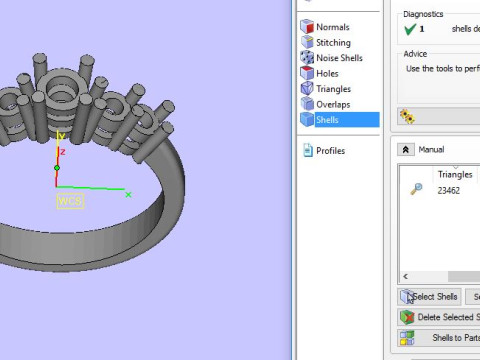Screen dimensions: 480x360
Task: Click the Manual section label
Action: coord(431,149)
